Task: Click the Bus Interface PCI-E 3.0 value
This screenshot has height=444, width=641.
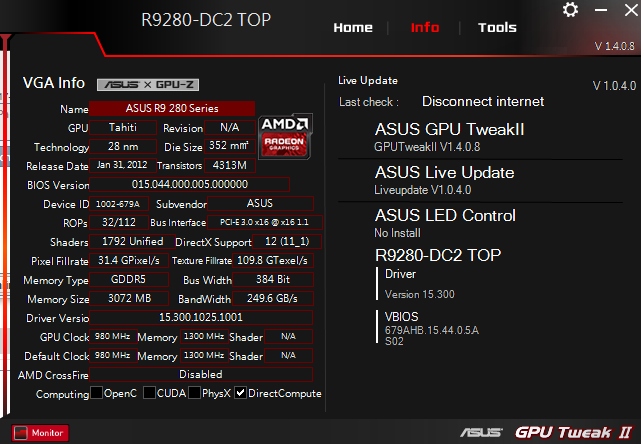Action: [x=264, y=222]
